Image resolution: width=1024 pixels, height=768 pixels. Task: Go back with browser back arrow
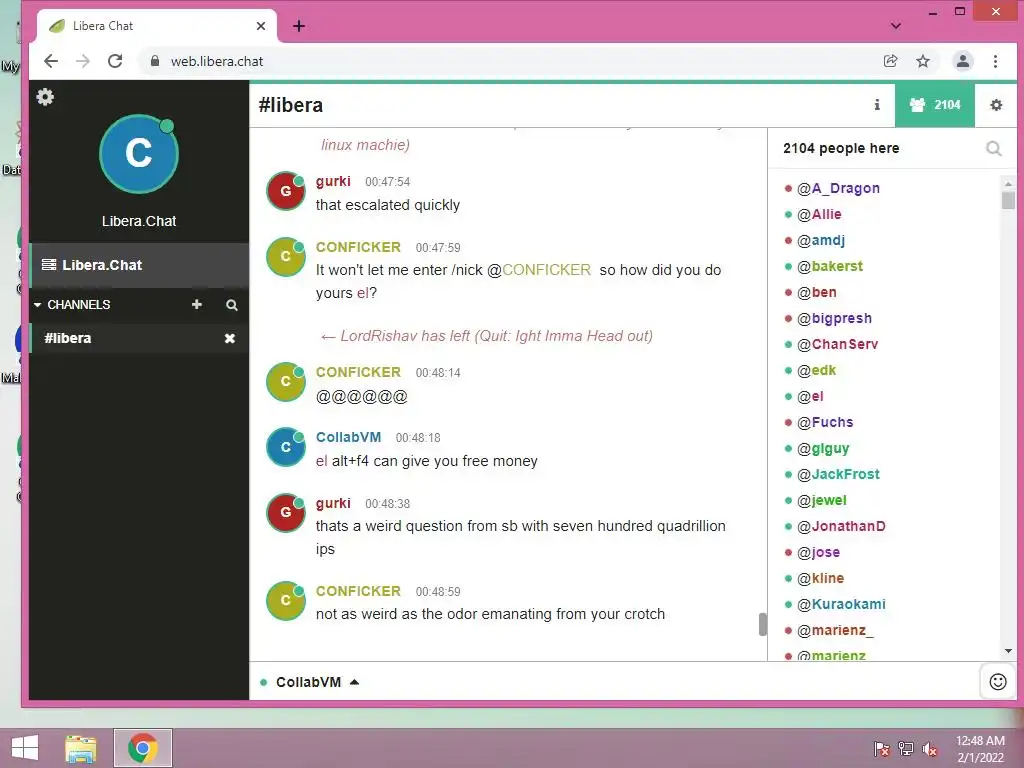pos(51,61)
